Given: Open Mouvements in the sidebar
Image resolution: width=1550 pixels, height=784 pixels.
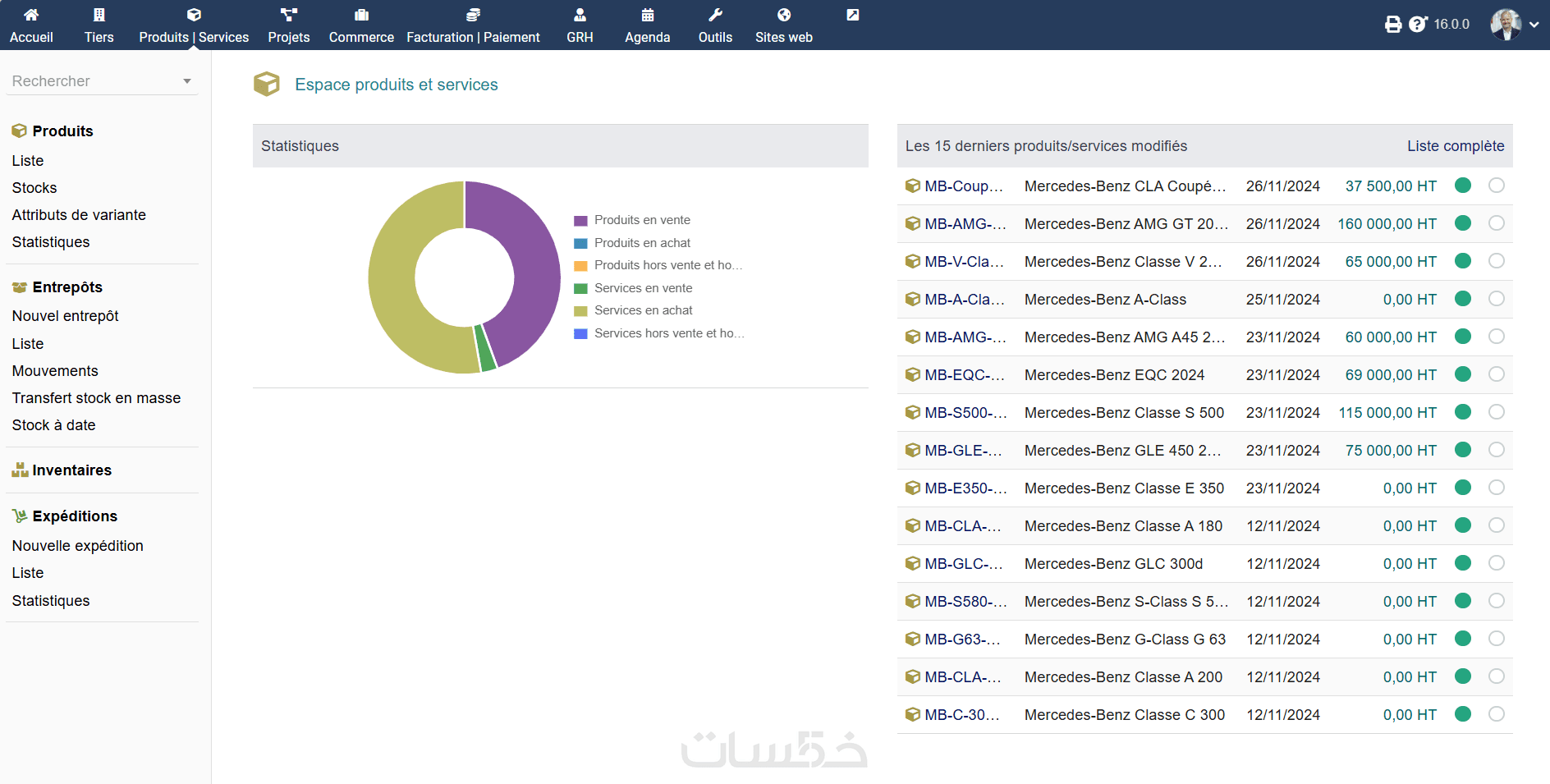Looking at the screenshot, I should (55, 371).
